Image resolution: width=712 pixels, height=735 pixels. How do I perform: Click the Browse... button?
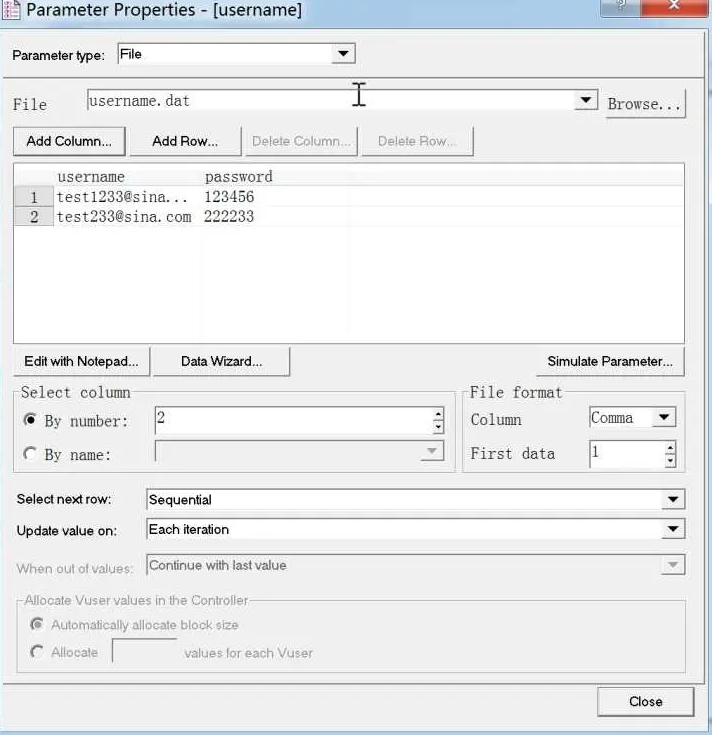(645, 104)
